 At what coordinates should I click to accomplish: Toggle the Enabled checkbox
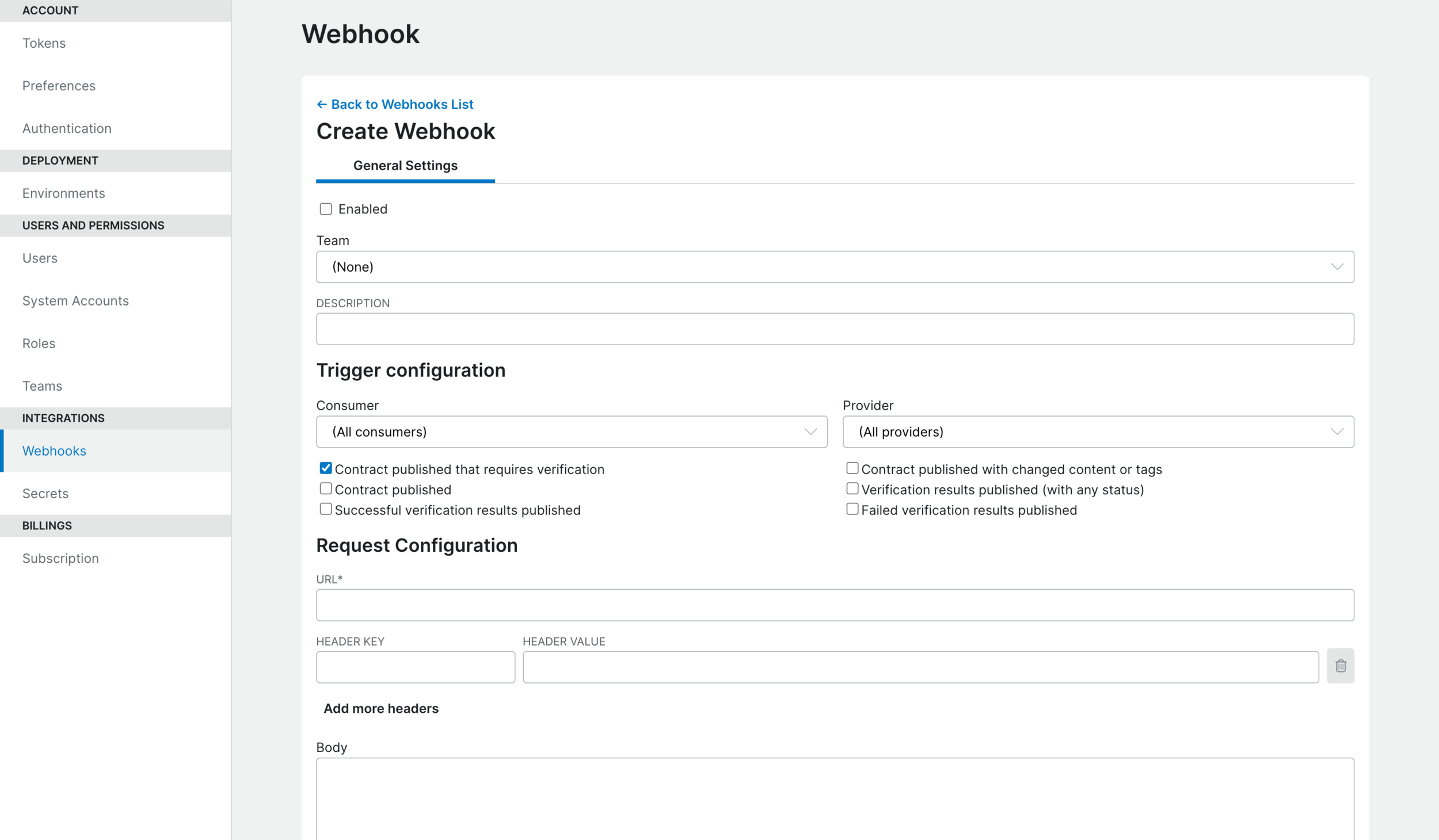326,209
